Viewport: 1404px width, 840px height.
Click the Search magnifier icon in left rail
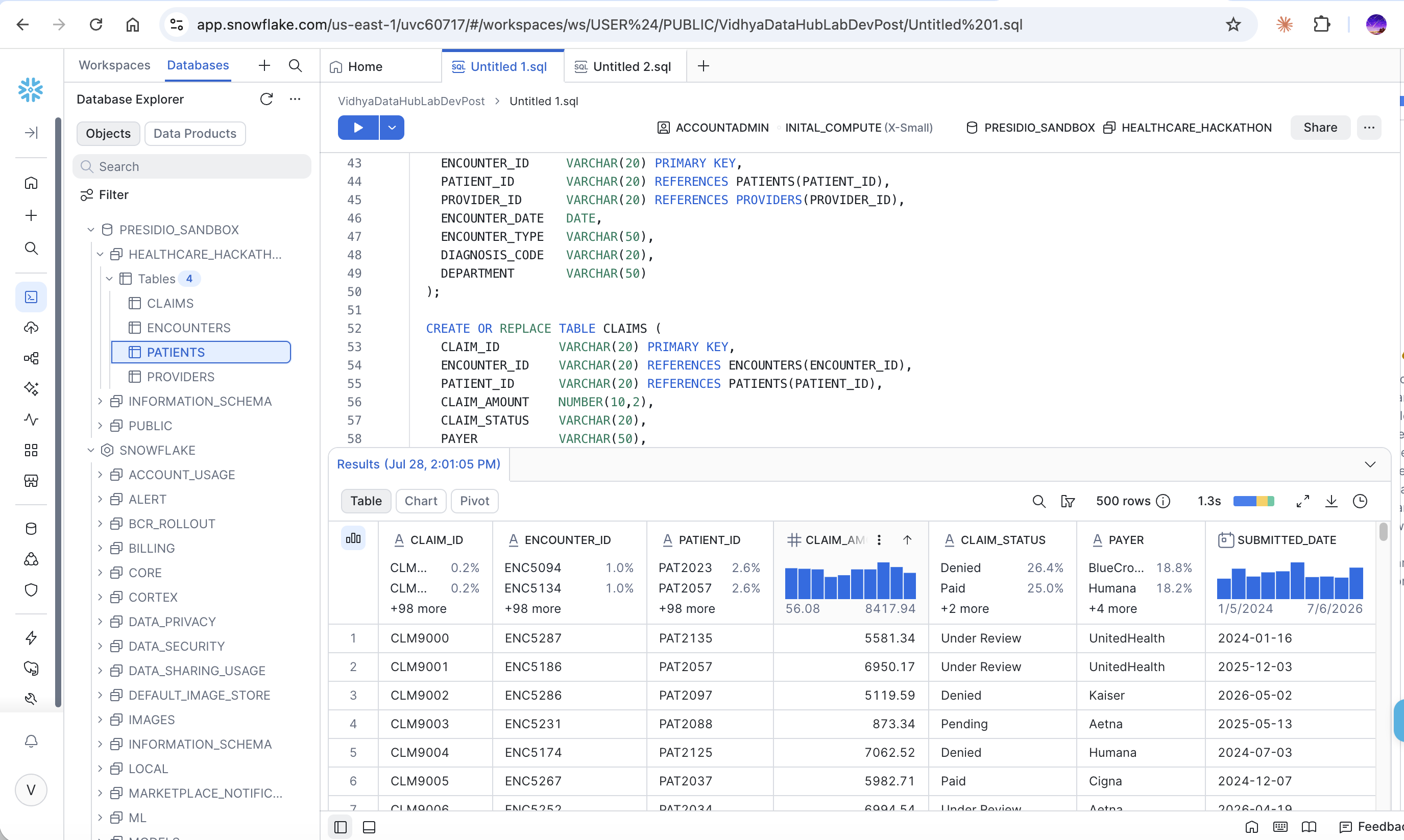31,249
